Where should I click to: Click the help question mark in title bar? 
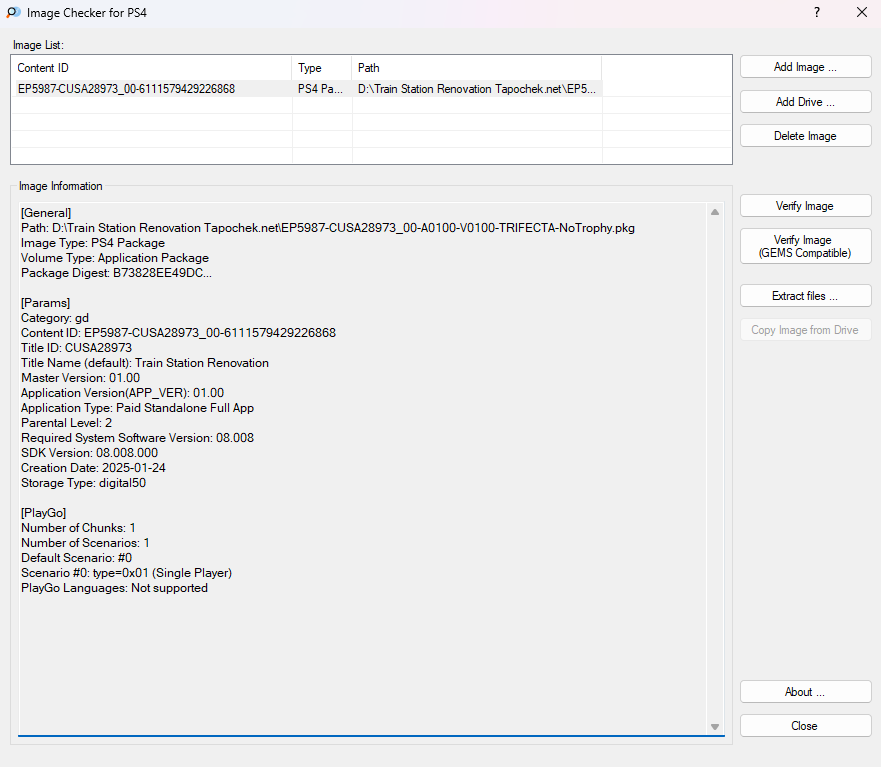817,12
